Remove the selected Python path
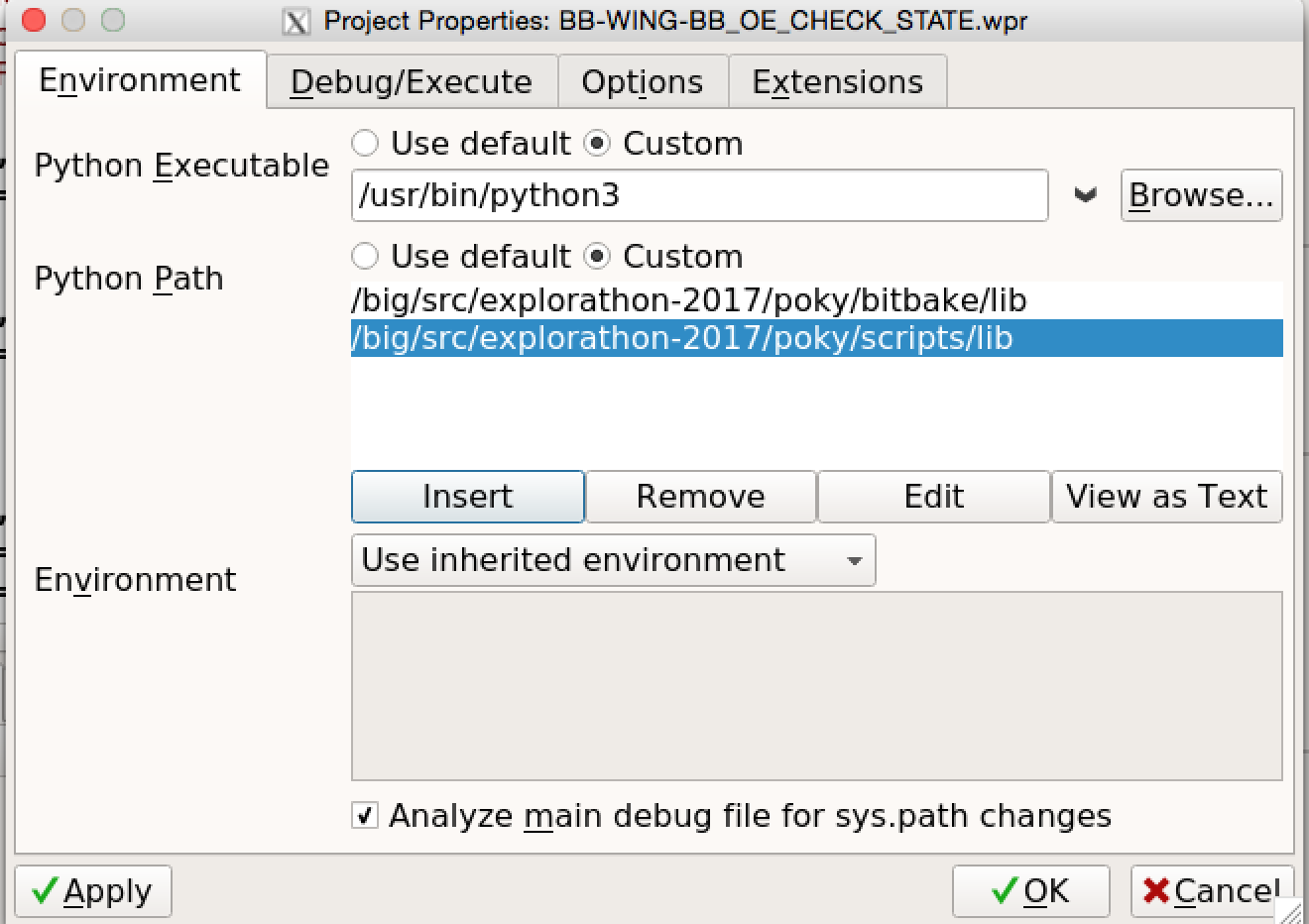 [x=700, y=496]
